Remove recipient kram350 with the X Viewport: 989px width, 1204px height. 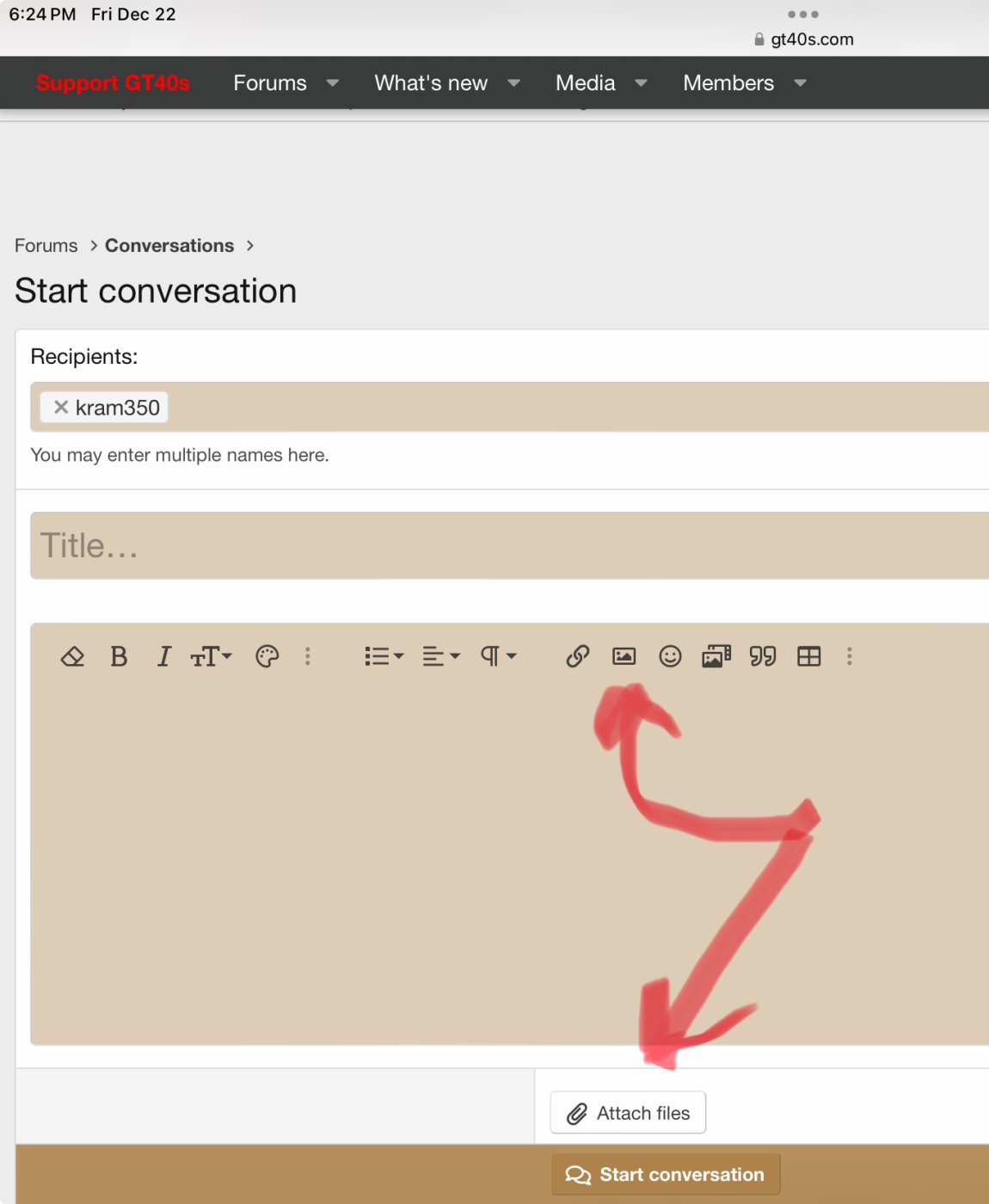(61, 408)
